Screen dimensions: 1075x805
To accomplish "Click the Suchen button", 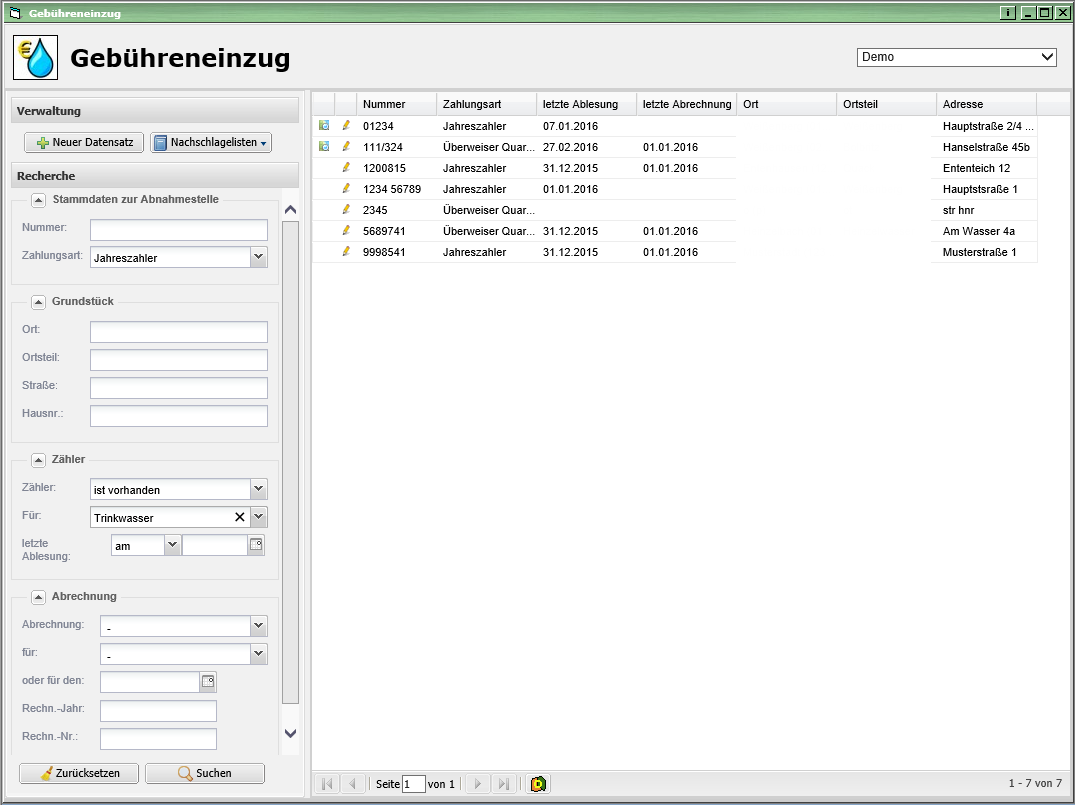I will click(x=205, y=773).
